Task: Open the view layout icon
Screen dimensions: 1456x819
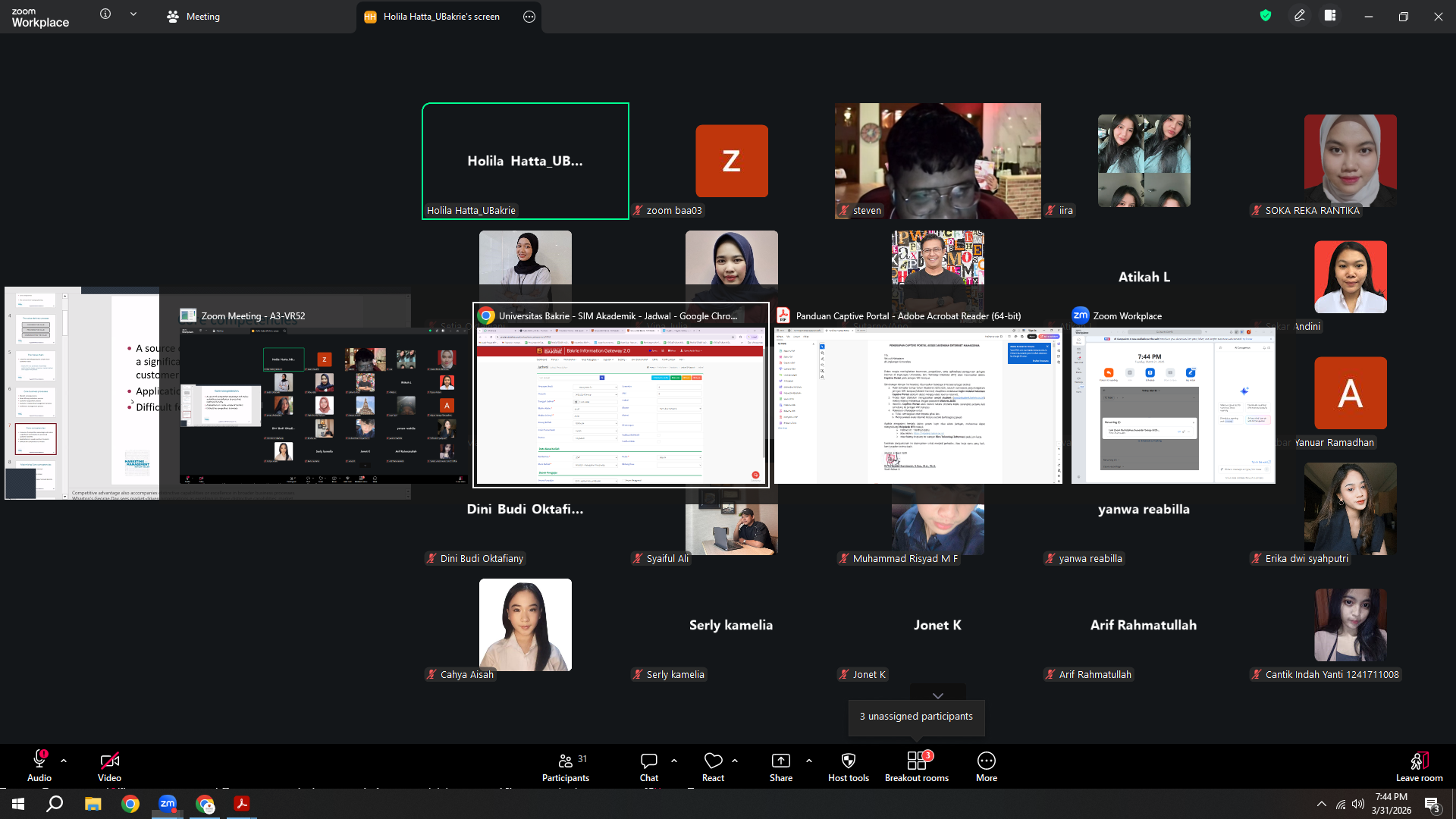Action: click(1330, 15)
